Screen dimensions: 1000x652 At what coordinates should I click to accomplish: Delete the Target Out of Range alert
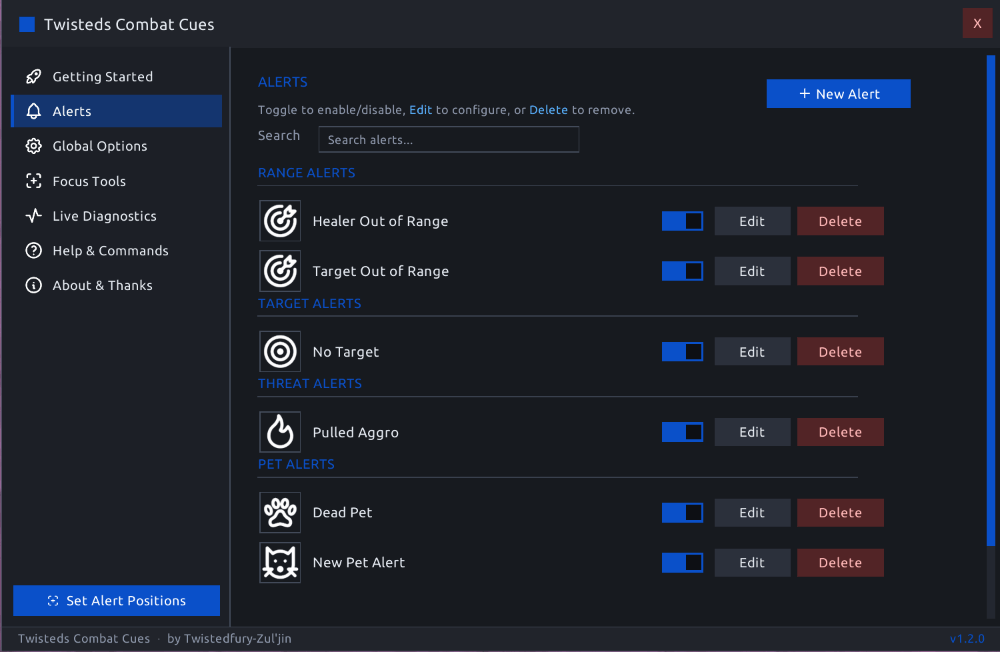[840, 271]
